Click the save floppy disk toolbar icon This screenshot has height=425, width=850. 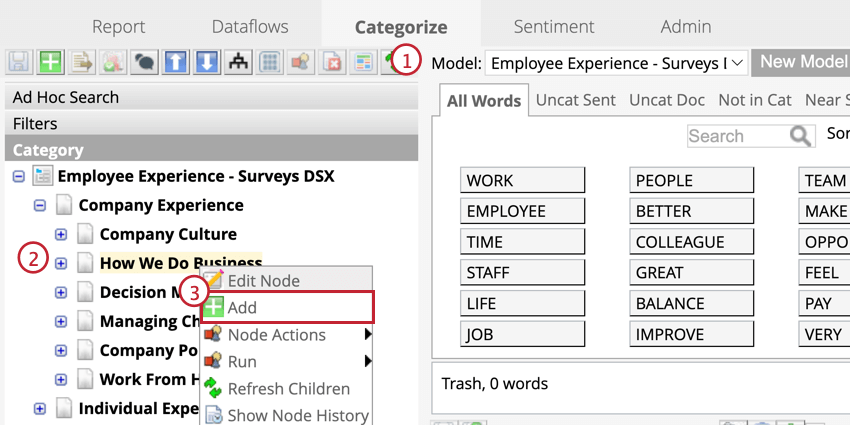click(19, 62)
